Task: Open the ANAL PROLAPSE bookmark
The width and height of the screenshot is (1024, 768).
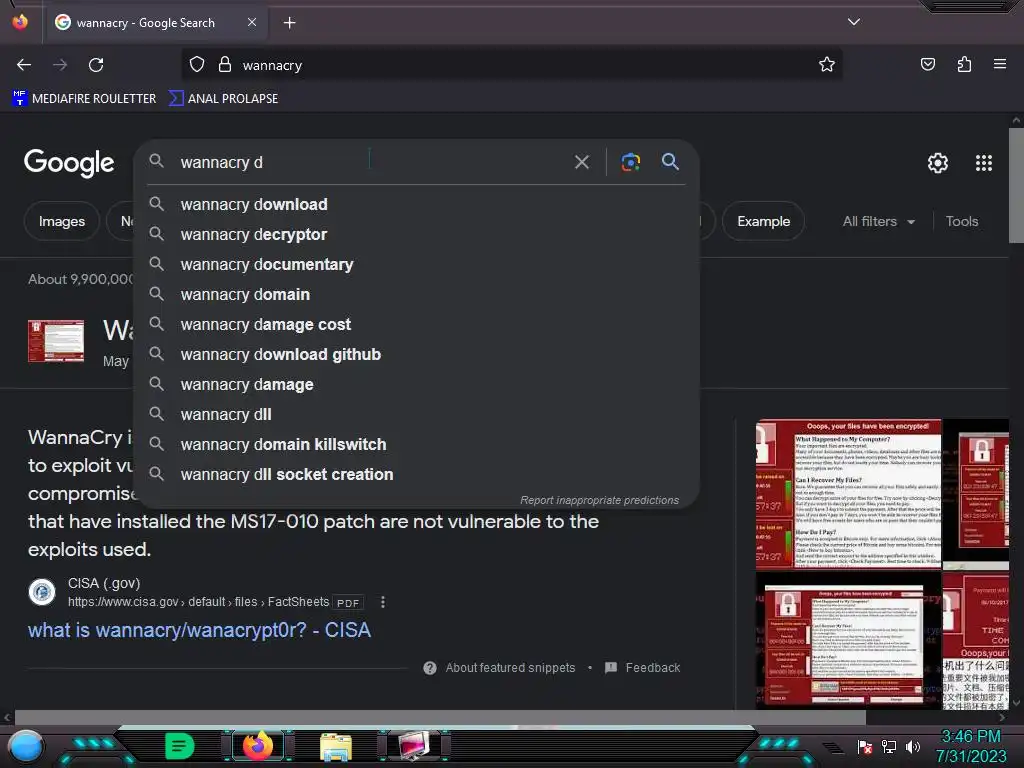Action: click(x=223, y=99)
